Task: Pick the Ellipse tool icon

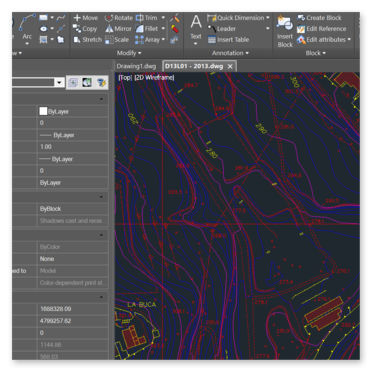Action: (x=43, y=29)
